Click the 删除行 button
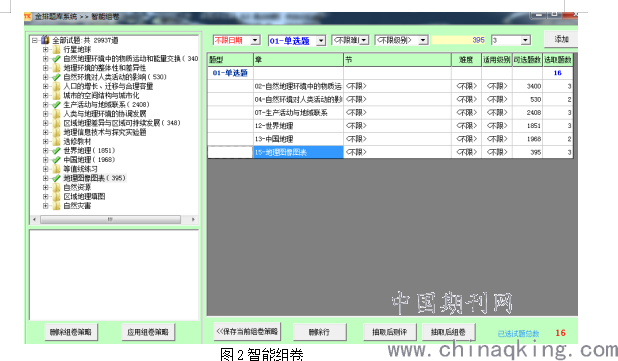Screen dimensions: 618x361 point(320,332)
